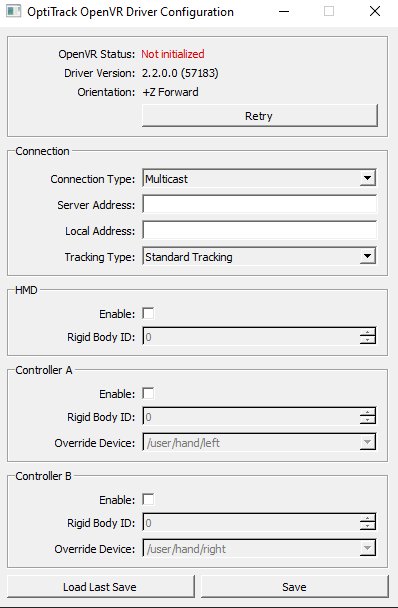This screenshot has height=608, width=398.
Task: Click the OptiTrack app icon in title bar
Action: (13, 12)
